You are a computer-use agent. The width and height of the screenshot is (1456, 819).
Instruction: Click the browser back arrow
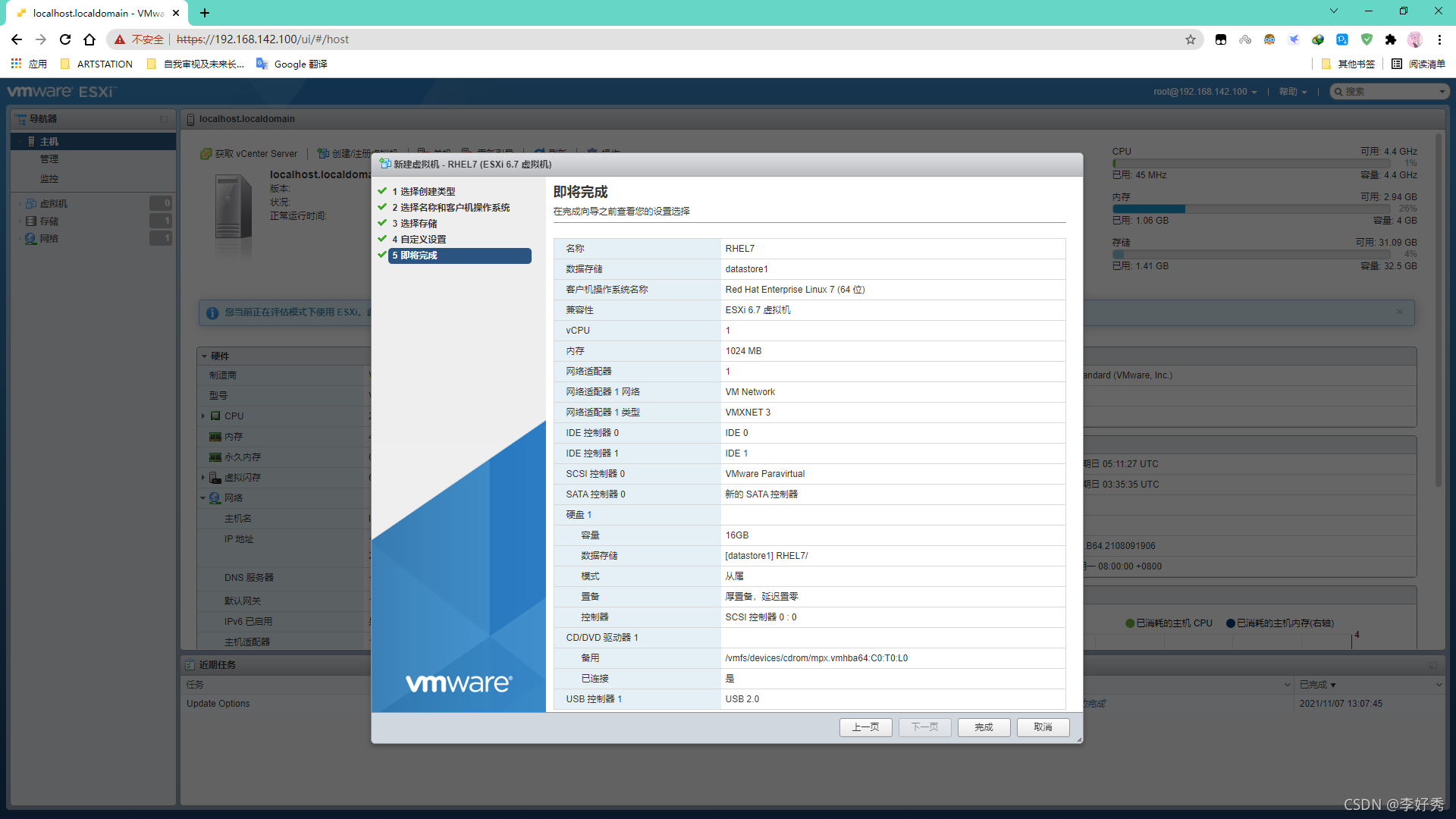(x=17, y=39)
